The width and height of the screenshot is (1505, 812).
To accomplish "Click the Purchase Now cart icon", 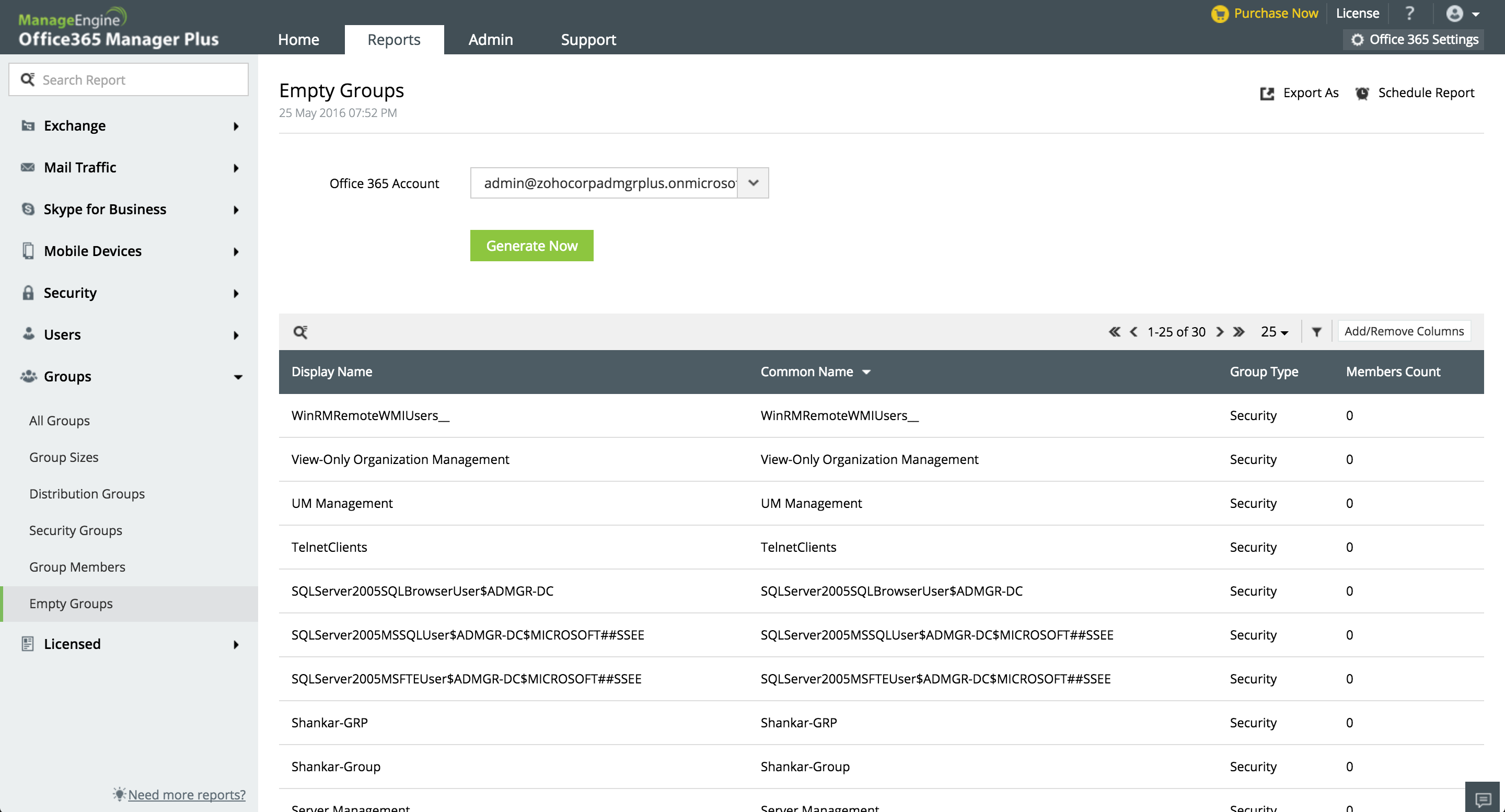I will [1219, 14].
